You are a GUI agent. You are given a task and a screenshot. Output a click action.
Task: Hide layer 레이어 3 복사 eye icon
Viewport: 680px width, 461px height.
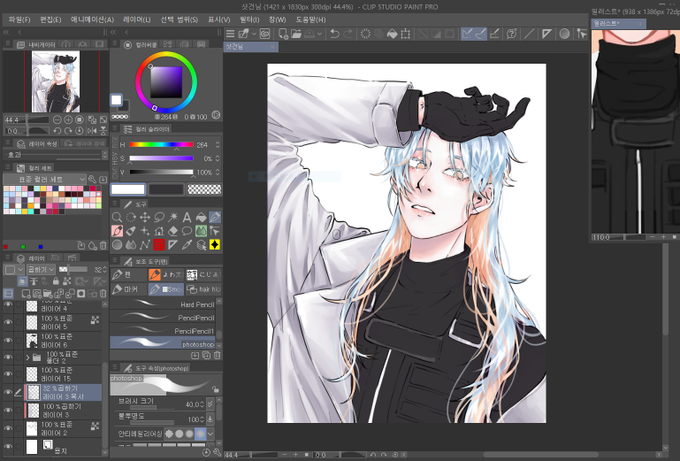tap(8, 392)
